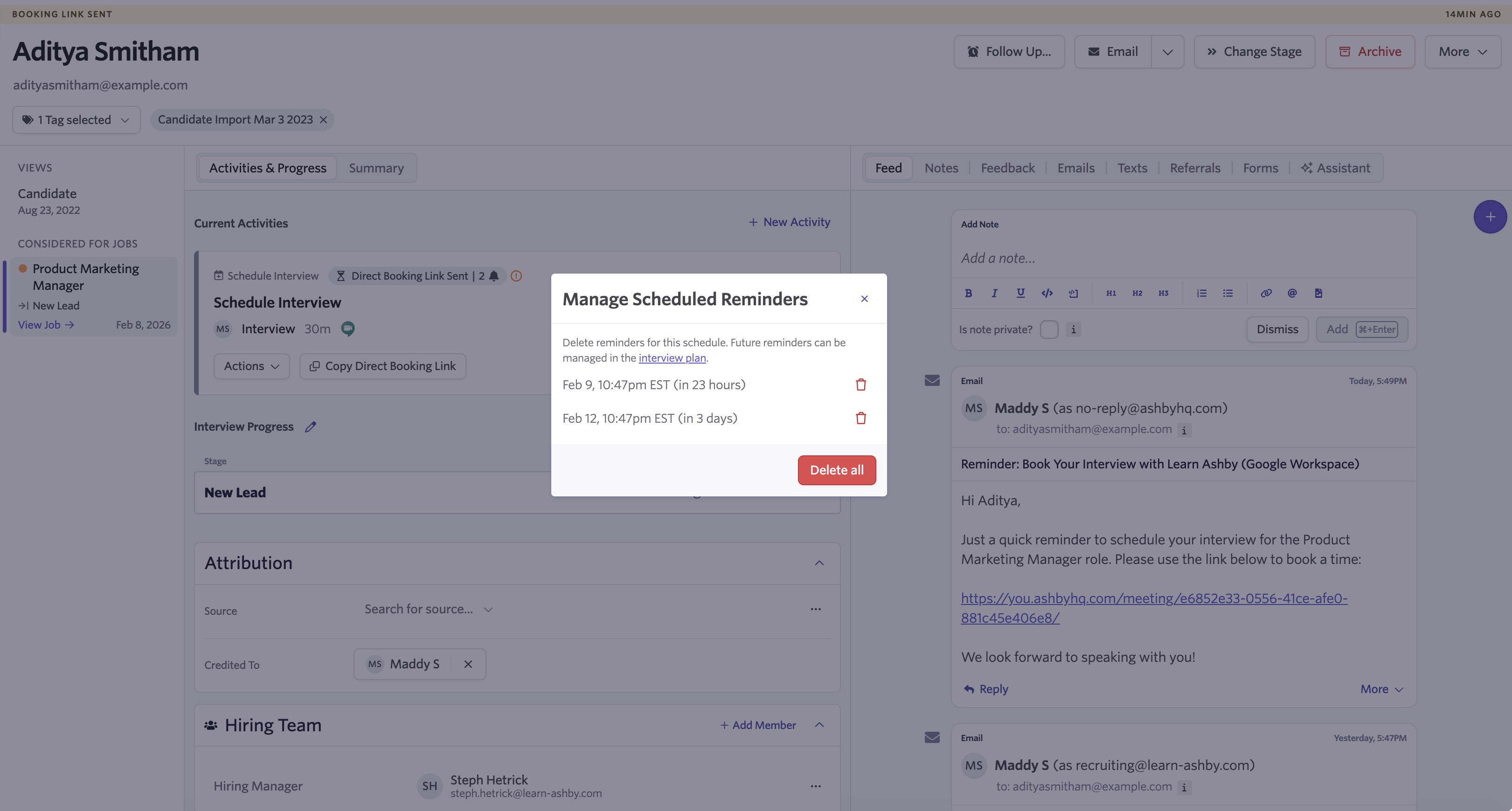Insert a link using the link icon
1512x811 pixels.
(1266, 293)
